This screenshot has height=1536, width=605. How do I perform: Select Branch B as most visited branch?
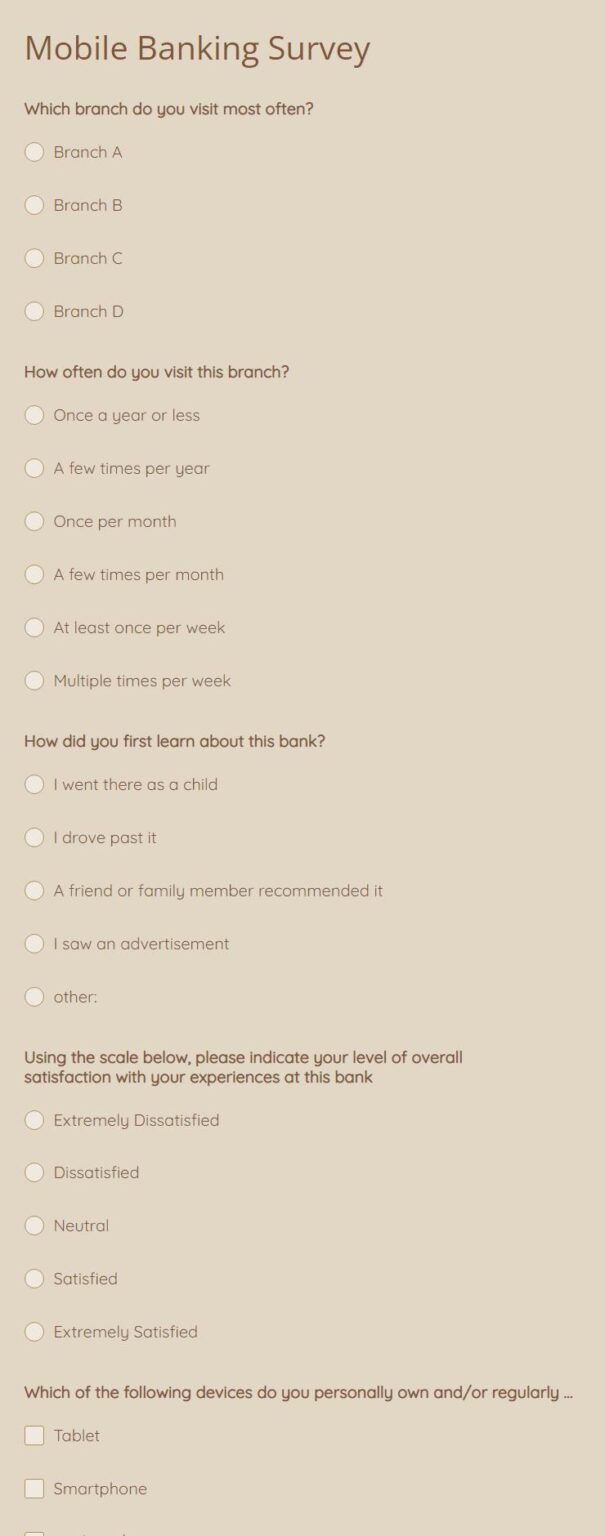pyautogui.click(x=34, y=205)
